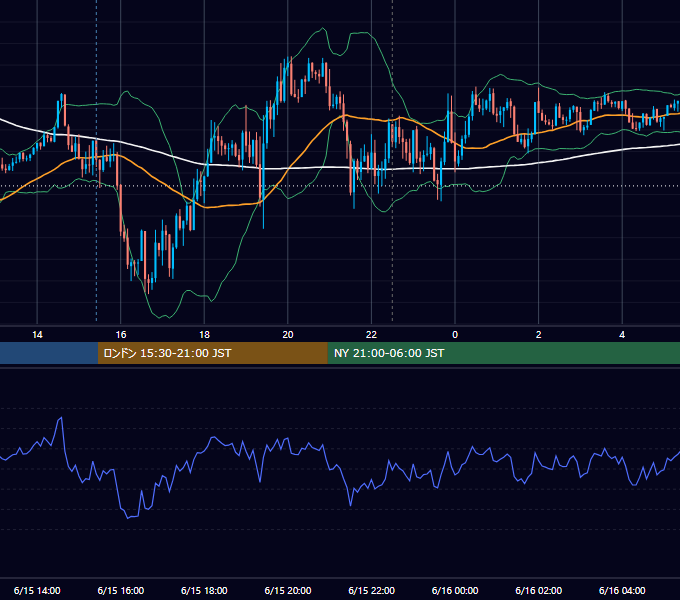Click the 6/15 22:00 date label

tap(372, 590)
